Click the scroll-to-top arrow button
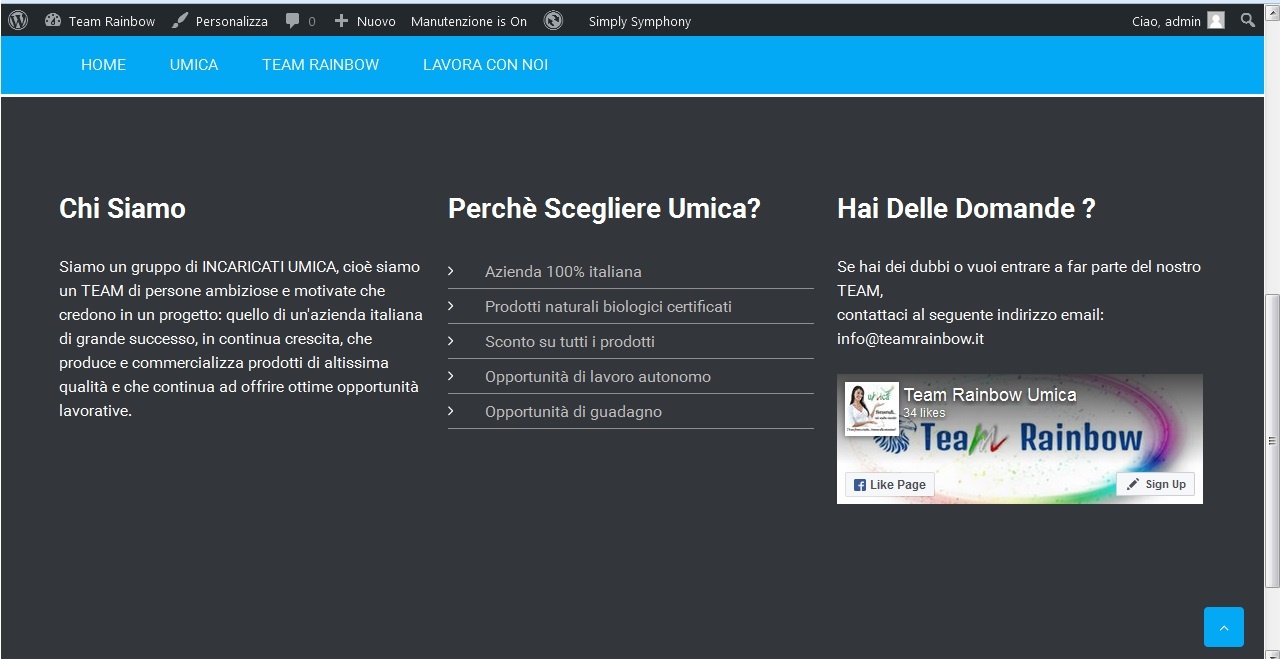Screen dimensions: 1280x659 [x=1223, y=627]
